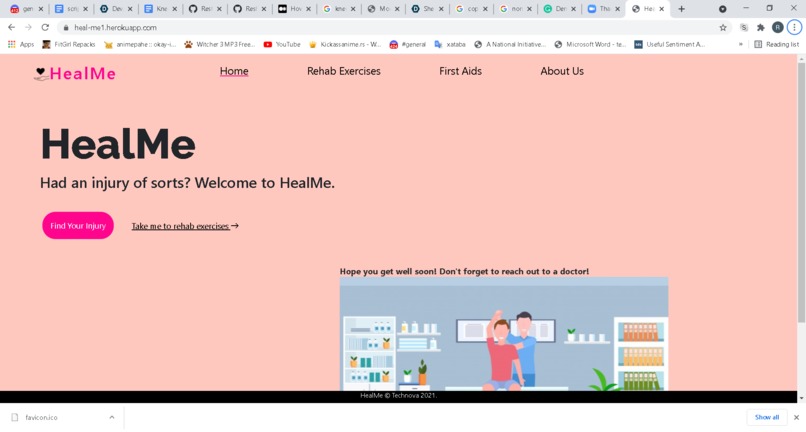Open the Kickassanime.rs bookmark

344,44
